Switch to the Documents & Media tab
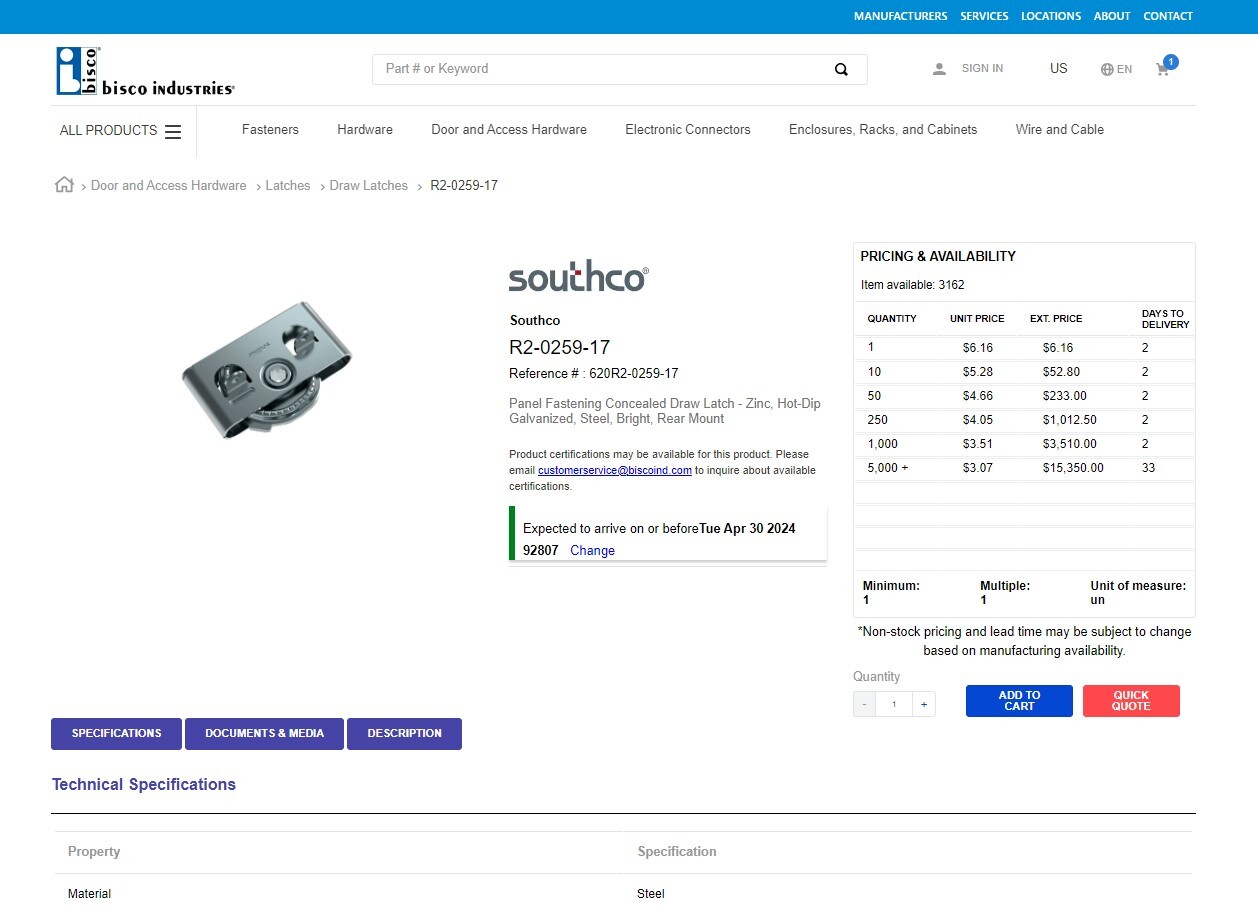This screenshot has height=906, width=1258. click(264, 733)
